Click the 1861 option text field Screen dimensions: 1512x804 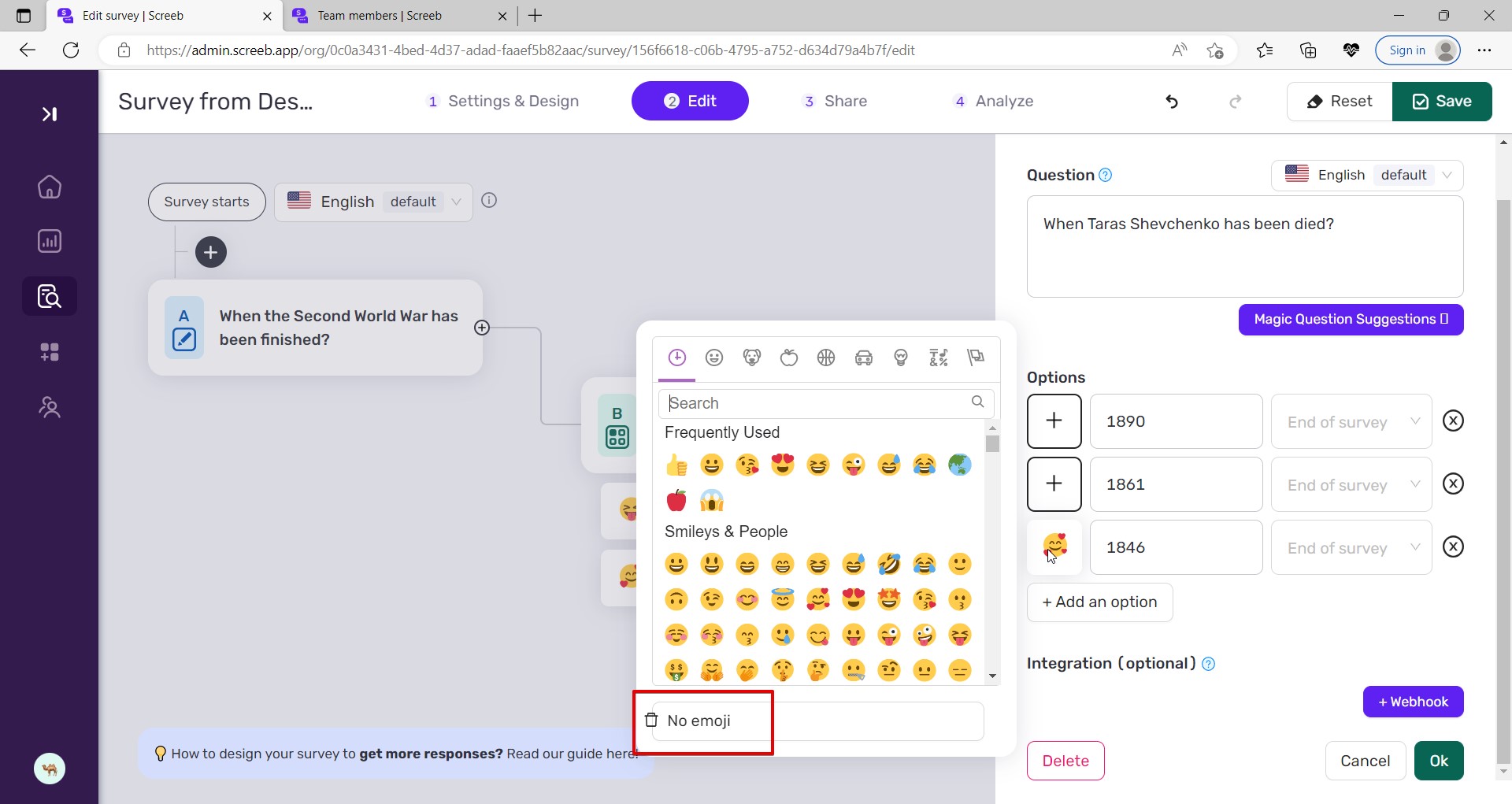pos(1176,484)
